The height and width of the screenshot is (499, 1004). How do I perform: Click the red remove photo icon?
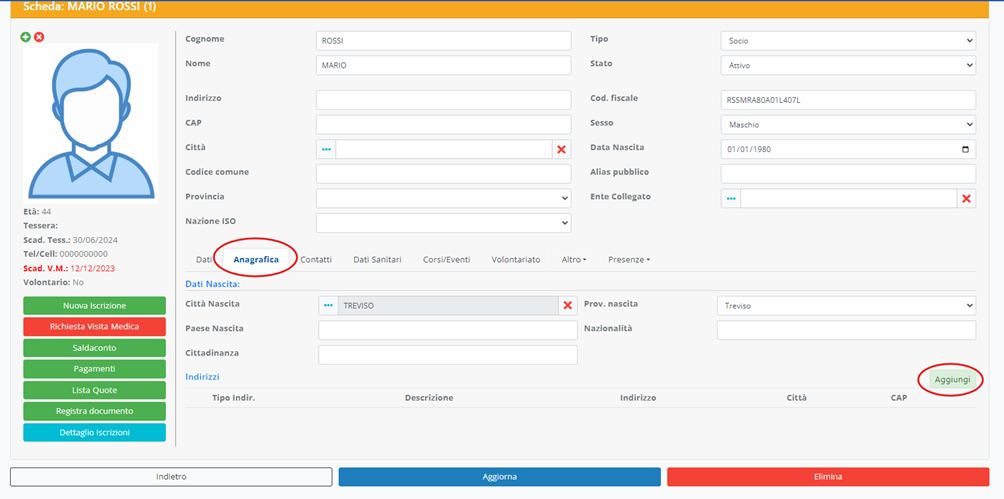[x=39, y=37]
